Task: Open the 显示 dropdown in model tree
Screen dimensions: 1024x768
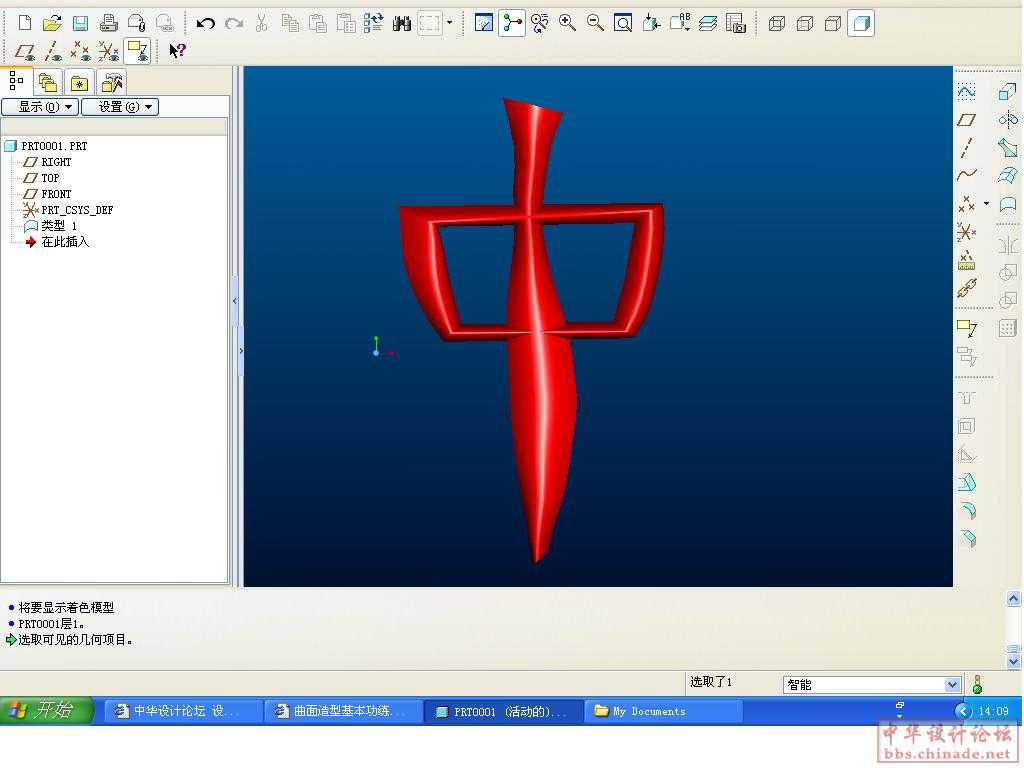Action: (x=40, y=107)
